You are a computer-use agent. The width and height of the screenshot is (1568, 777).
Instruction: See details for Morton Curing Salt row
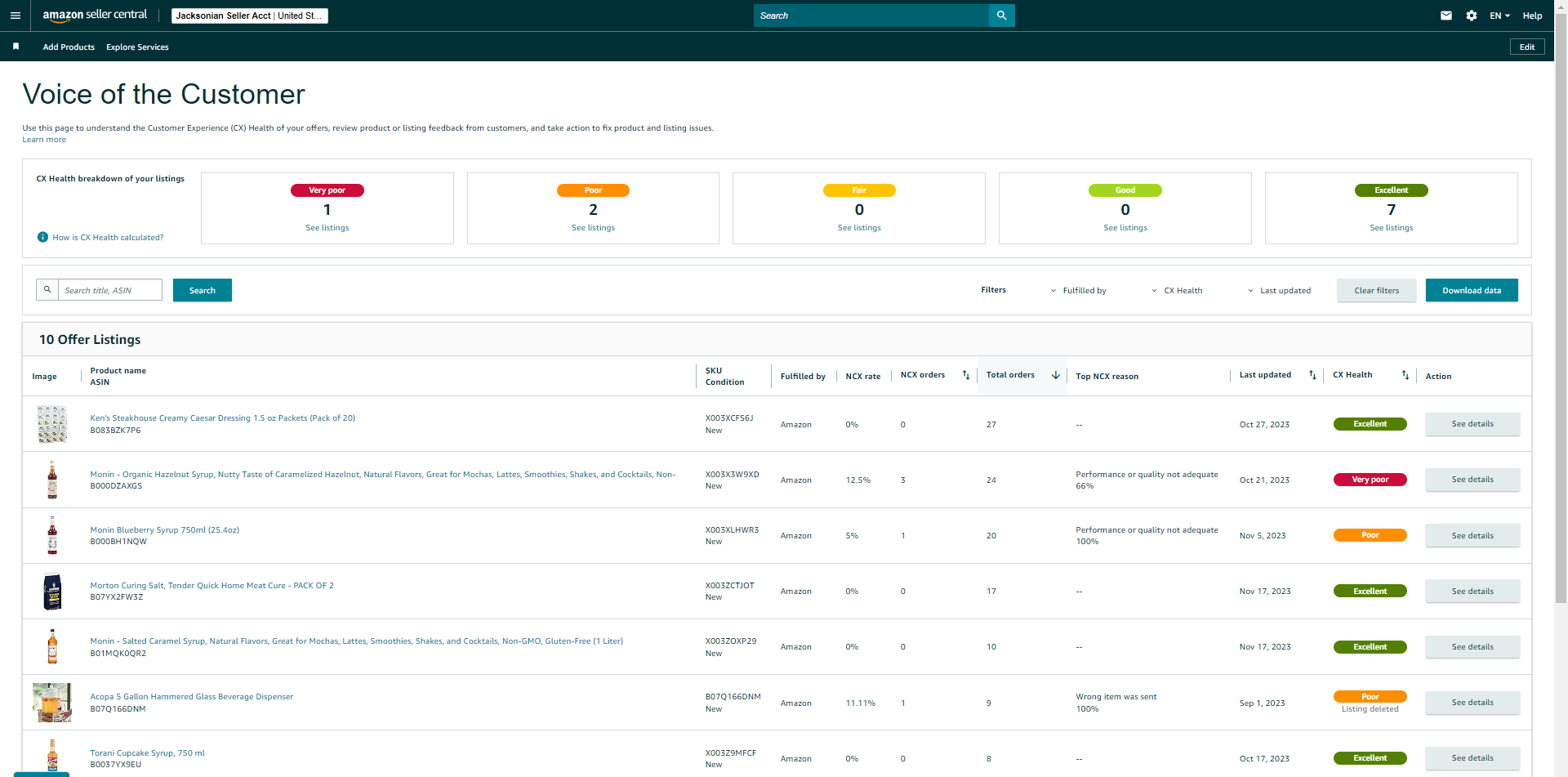click(x=1472, y=592)
